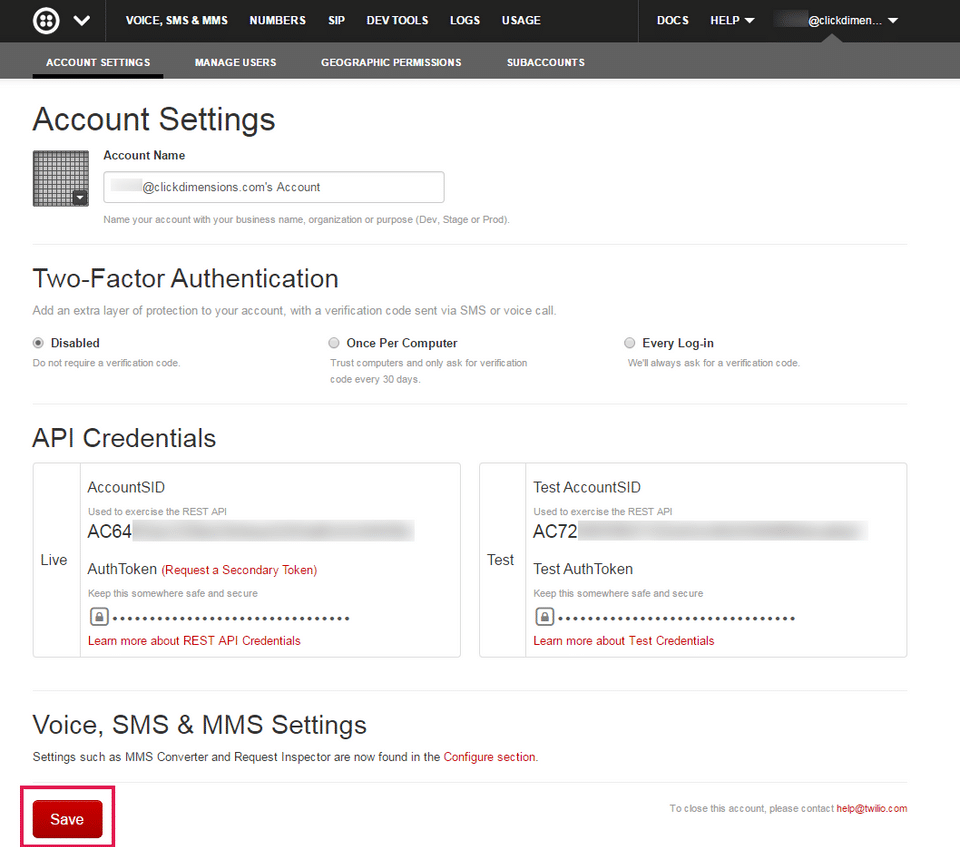Open the DEV TOOLS menu
Image resolution: width=960 pixels, height=847 pixels.
(x=397, y=20)
